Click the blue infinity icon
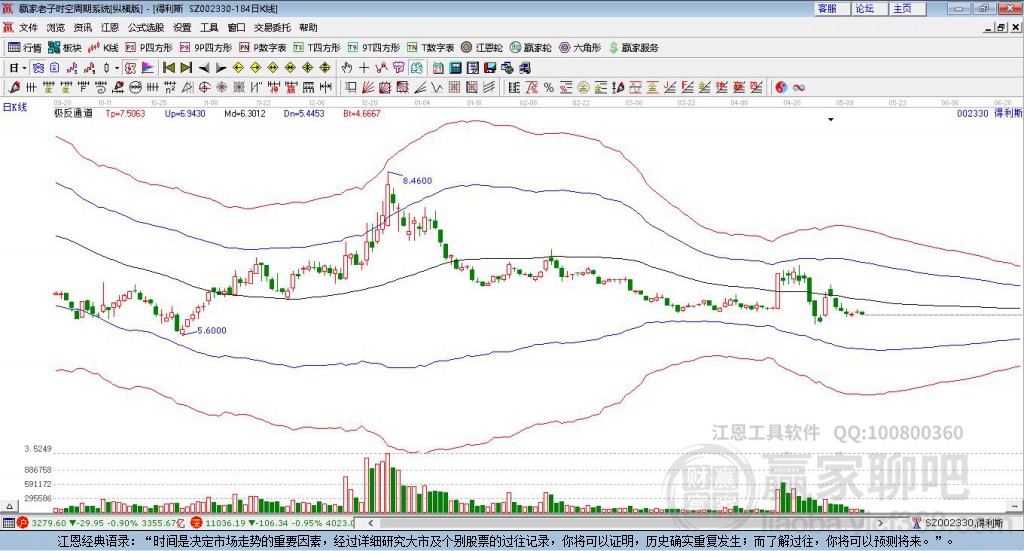Screen dimensions: 1024x551 [x=799, y=87]
